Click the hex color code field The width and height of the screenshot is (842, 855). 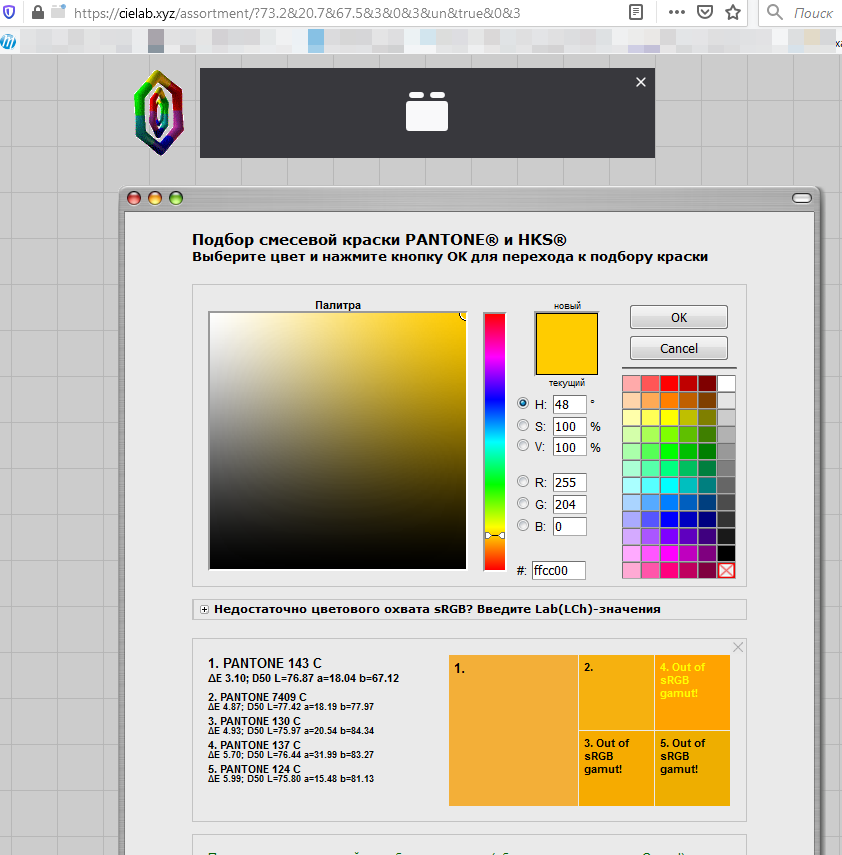(x=558, y=570)
